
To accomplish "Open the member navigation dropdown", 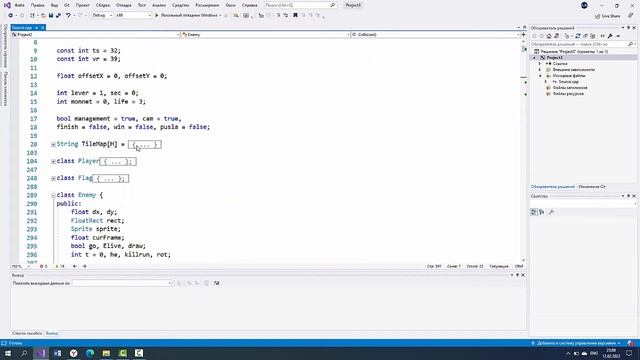I will (435, 35).
